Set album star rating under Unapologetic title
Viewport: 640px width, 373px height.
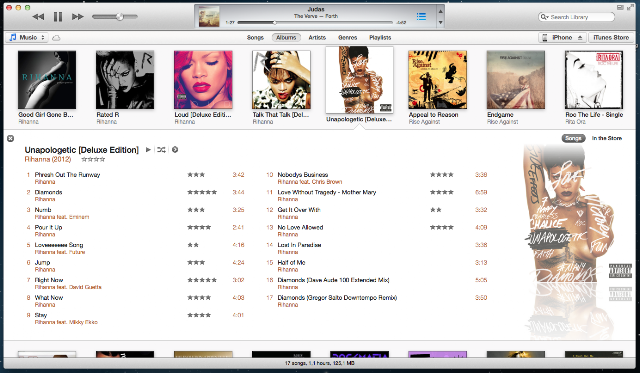(93, 160)
